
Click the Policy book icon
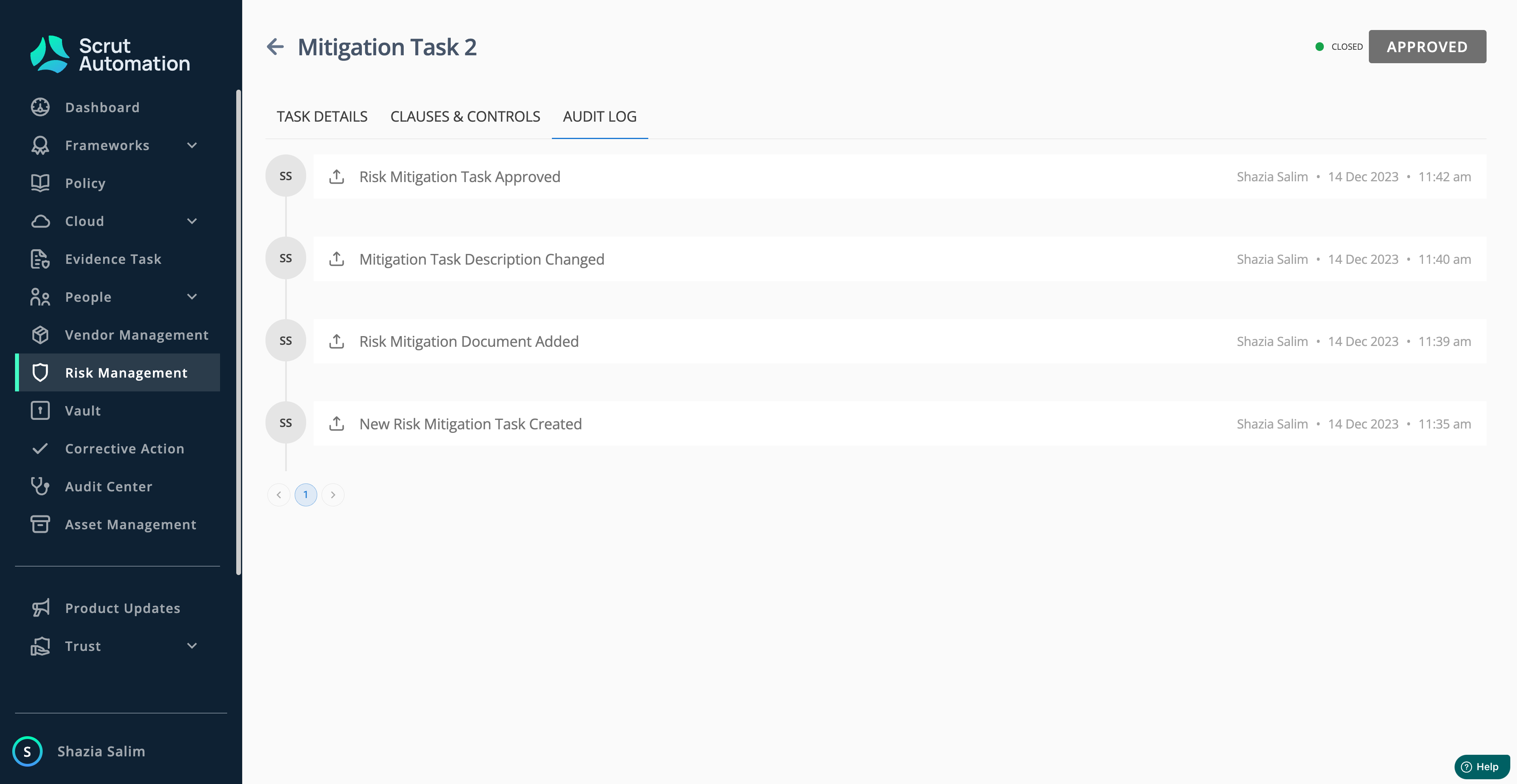click(x=40, y=183)
